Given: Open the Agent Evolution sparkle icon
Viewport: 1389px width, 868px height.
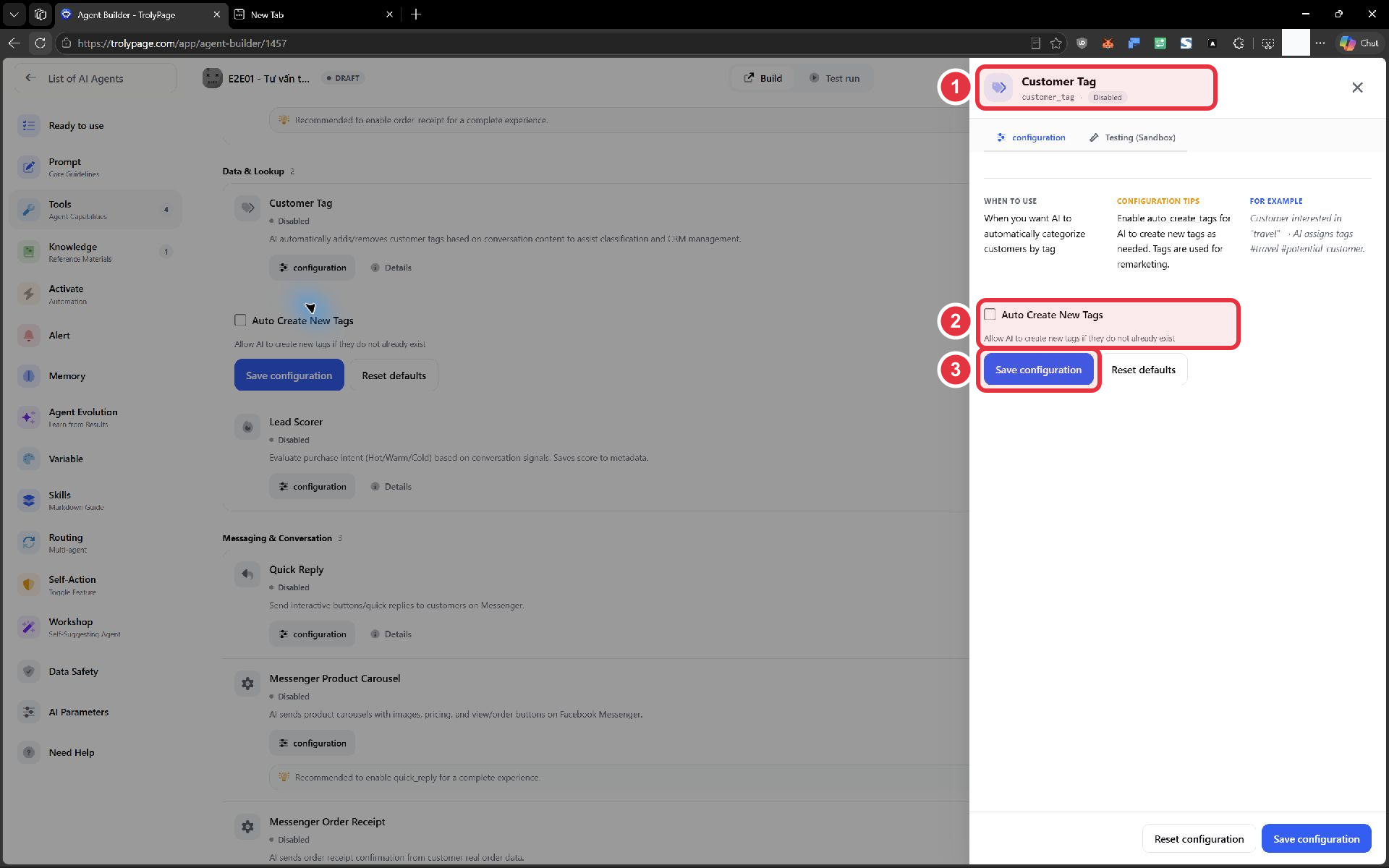Looking at the screenshot, I should [28, 417].
